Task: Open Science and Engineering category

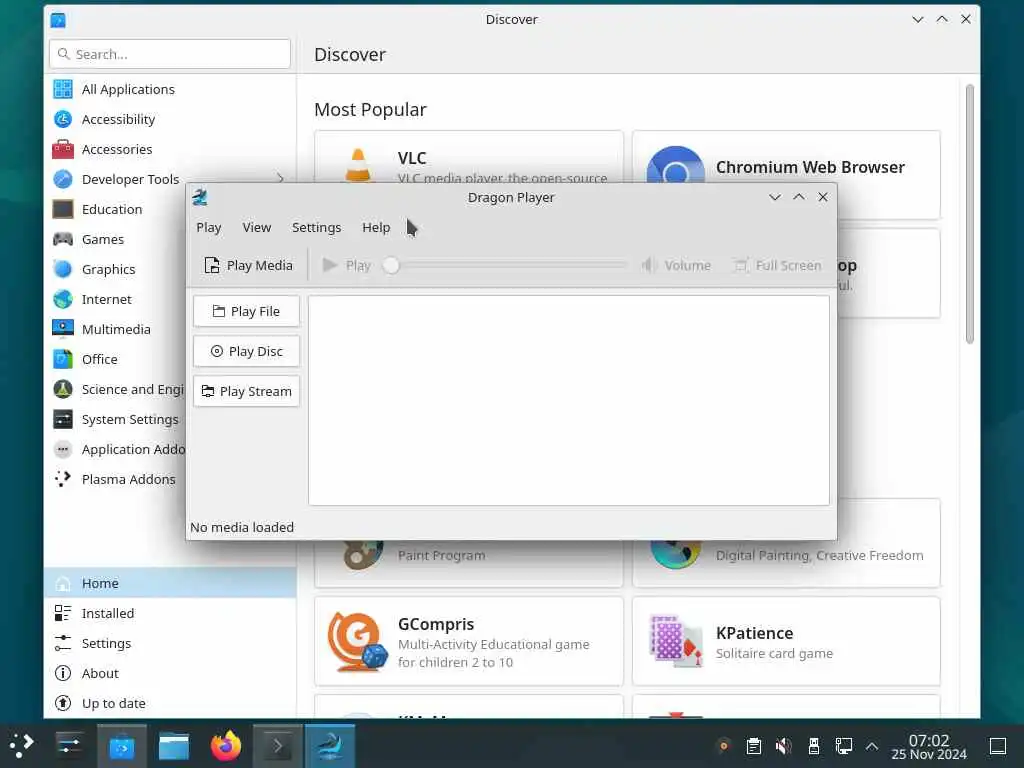Action: tap(116, 390)
